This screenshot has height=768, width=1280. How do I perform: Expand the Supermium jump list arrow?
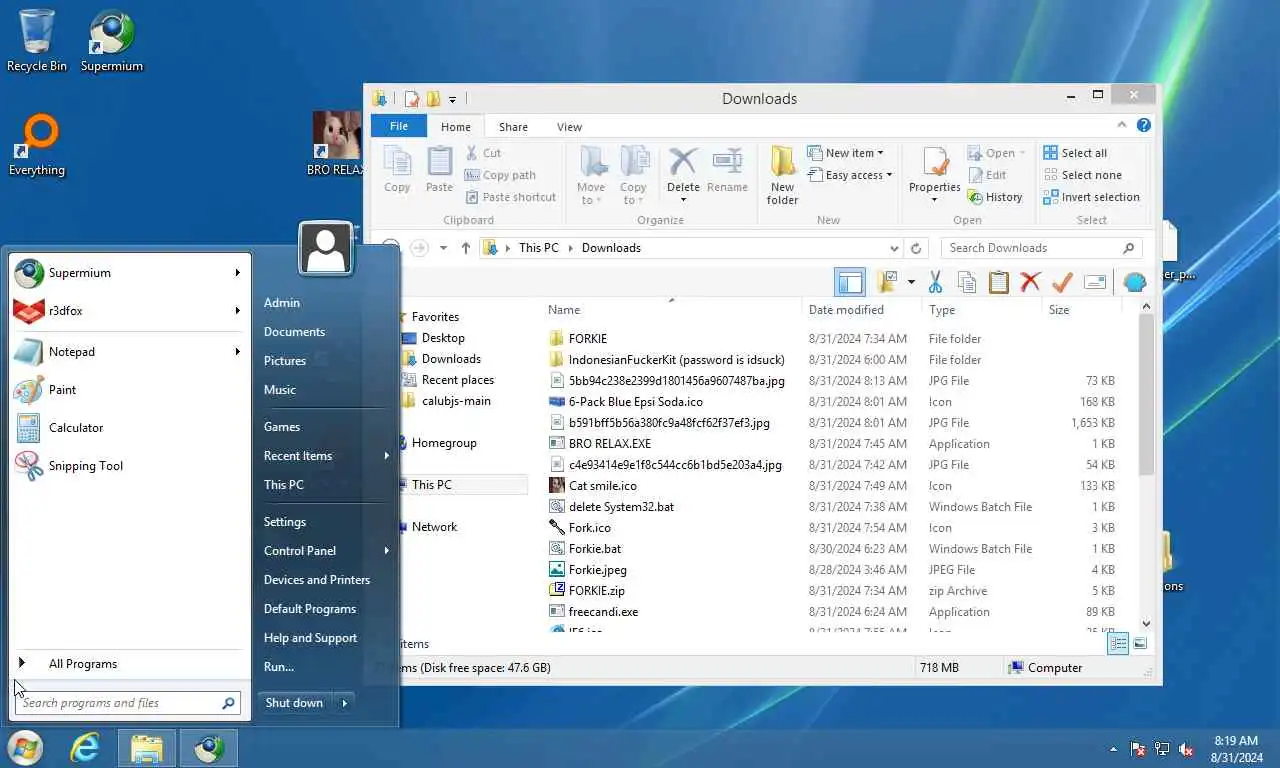coord(238,273)
